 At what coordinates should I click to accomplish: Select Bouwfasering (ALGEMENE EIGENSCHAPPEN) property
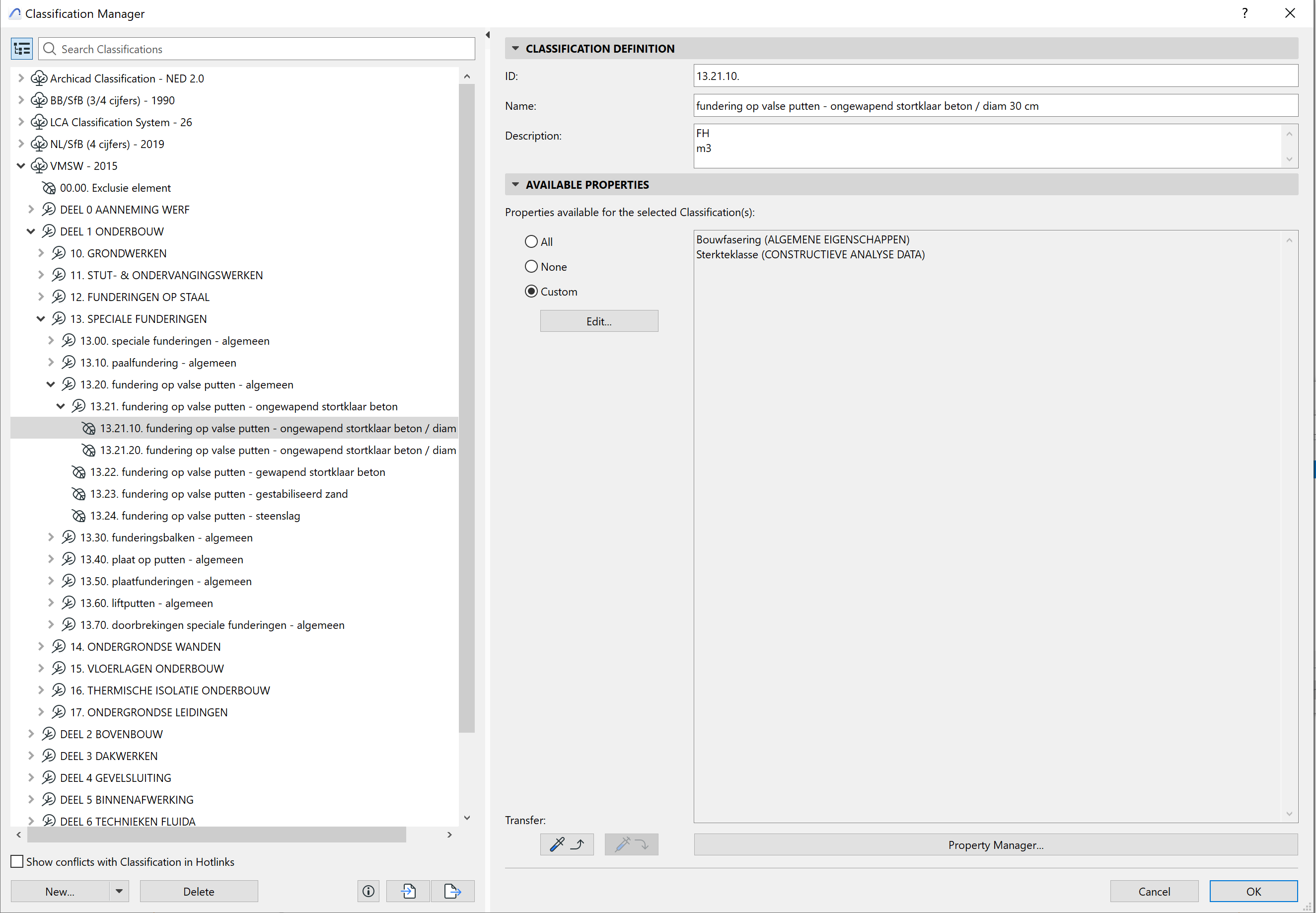(x=803, y=240)
